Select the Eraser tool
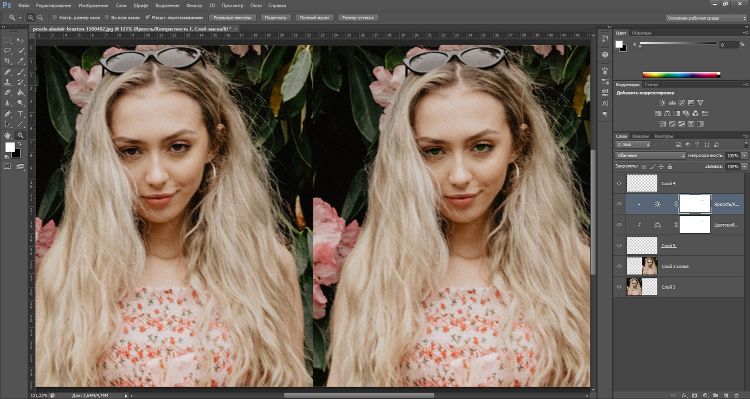Viewport: 750px width, 399px height. point(8,92)
